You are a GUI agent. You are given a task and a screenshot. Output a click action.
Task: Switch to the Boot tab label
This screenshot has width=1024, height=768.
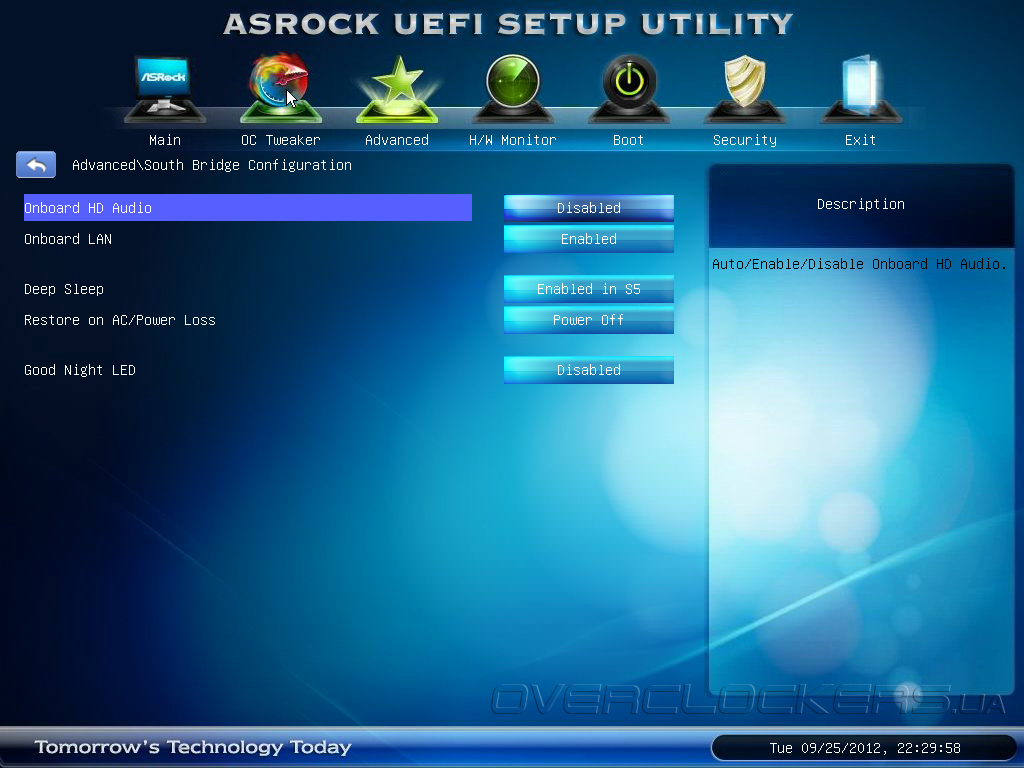[x=628, y=140]
